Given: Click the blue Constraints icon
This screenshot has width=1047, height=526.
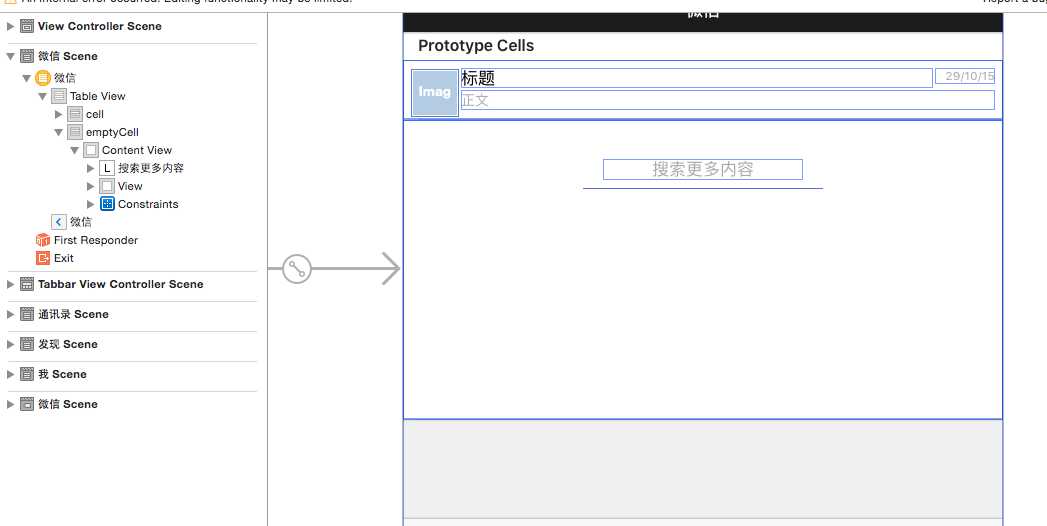Looking at the screenshot, I should pyautogui.click(x=107, y=204).
